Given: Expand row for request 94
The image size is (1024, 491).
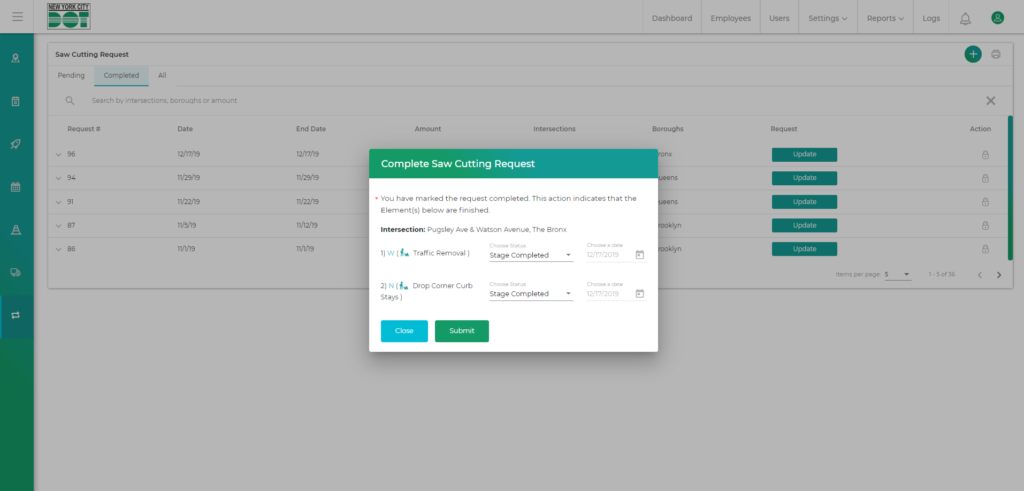Looking at the screenshot, I should coord(58,178).
